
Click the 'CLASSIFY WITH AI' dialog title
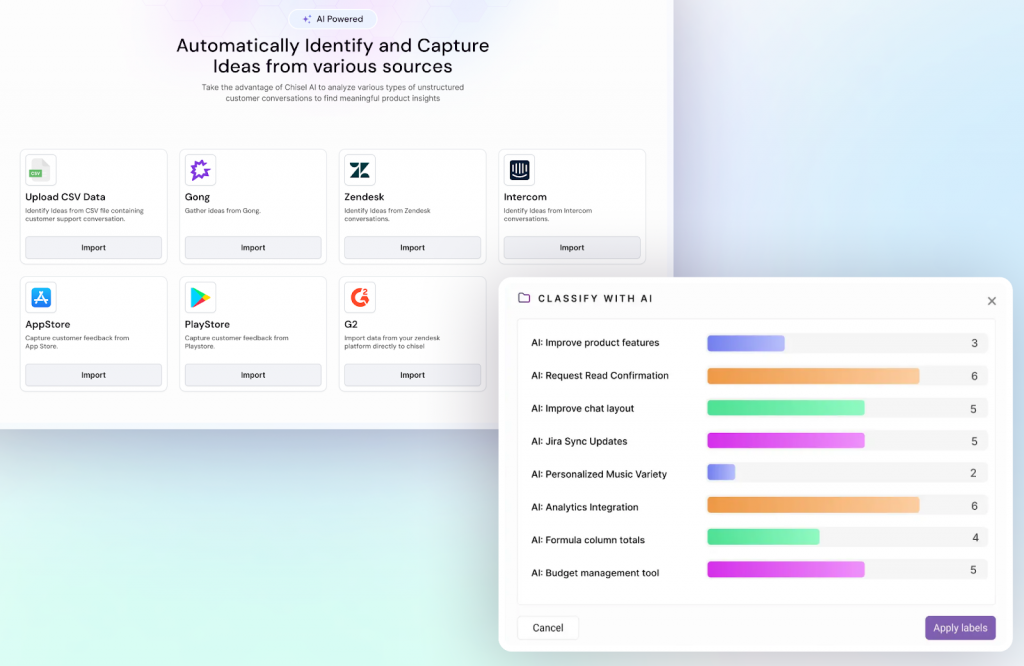coord(595,298)
